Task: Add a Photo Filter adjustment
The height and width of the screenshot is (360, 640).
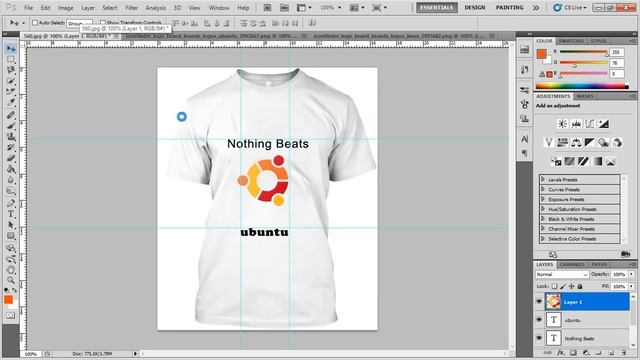Action: pos(603,142)
